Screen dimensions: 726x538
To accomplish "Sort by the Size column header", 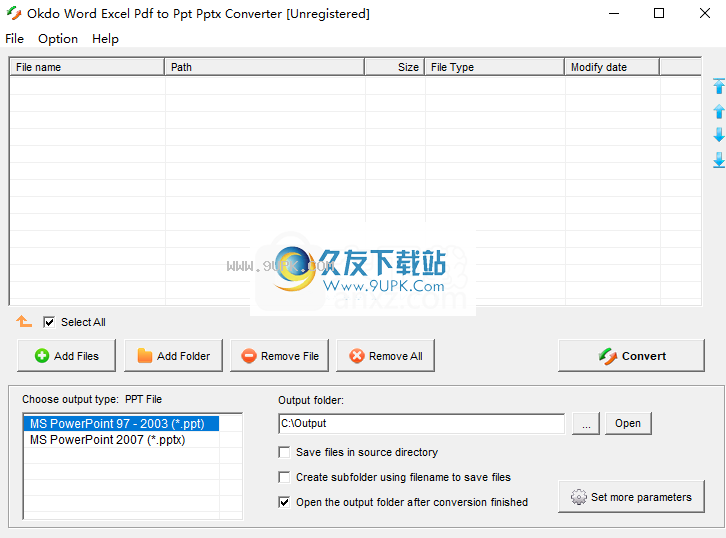I will coord(394,67).
